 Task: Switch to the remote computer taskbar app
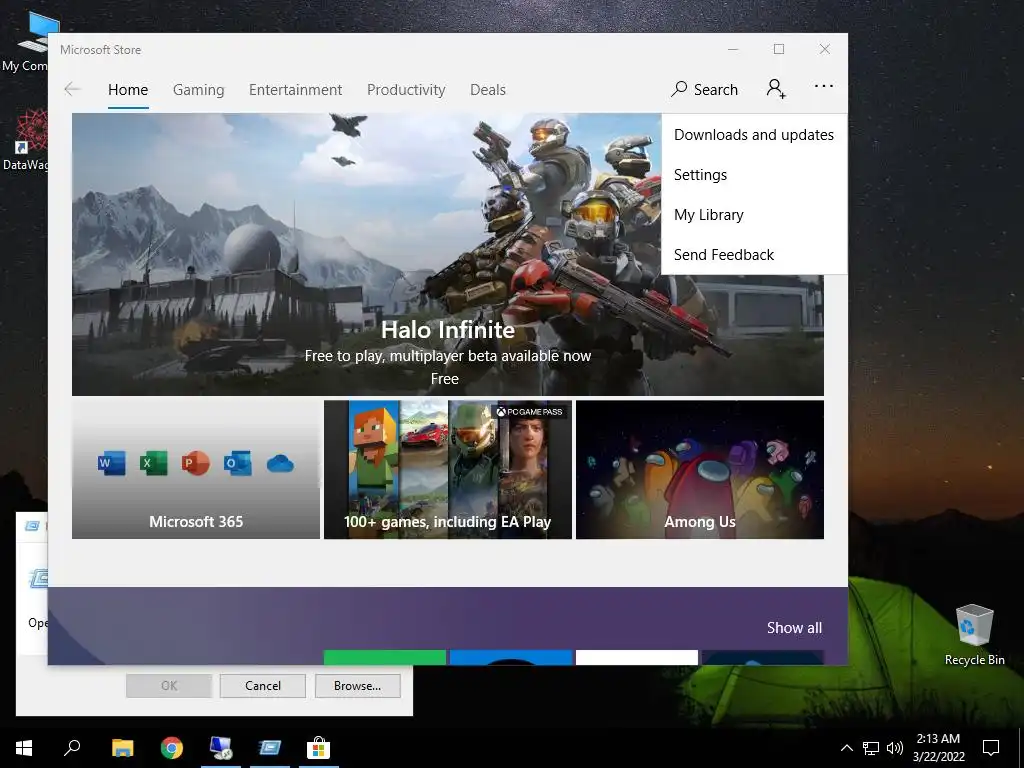[221, 748]
